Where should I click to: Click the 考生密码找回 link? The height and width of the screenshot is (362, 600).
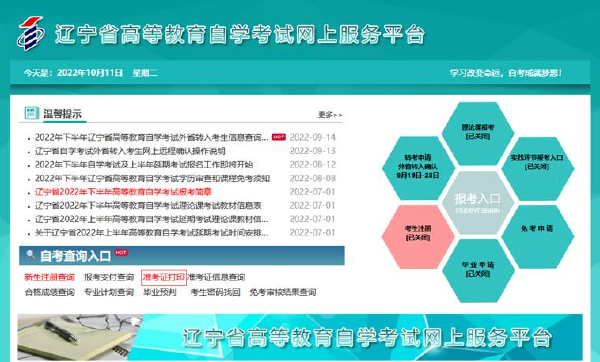[215, 292]
